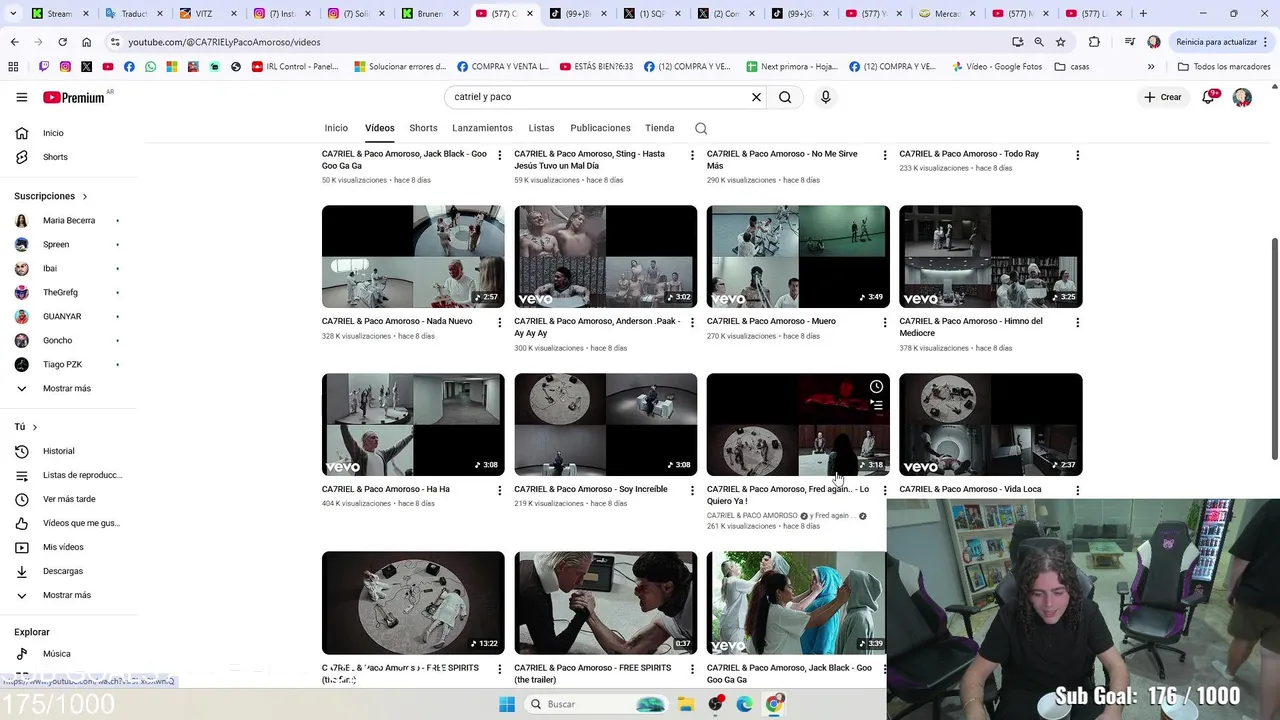Open the Publicaciones tab

(x=600, y=128)
